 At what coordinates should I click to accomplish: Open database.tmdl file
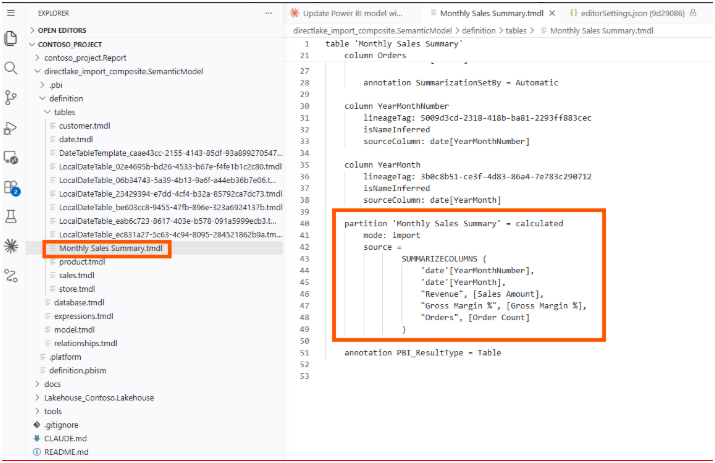(x=79, y=302)
